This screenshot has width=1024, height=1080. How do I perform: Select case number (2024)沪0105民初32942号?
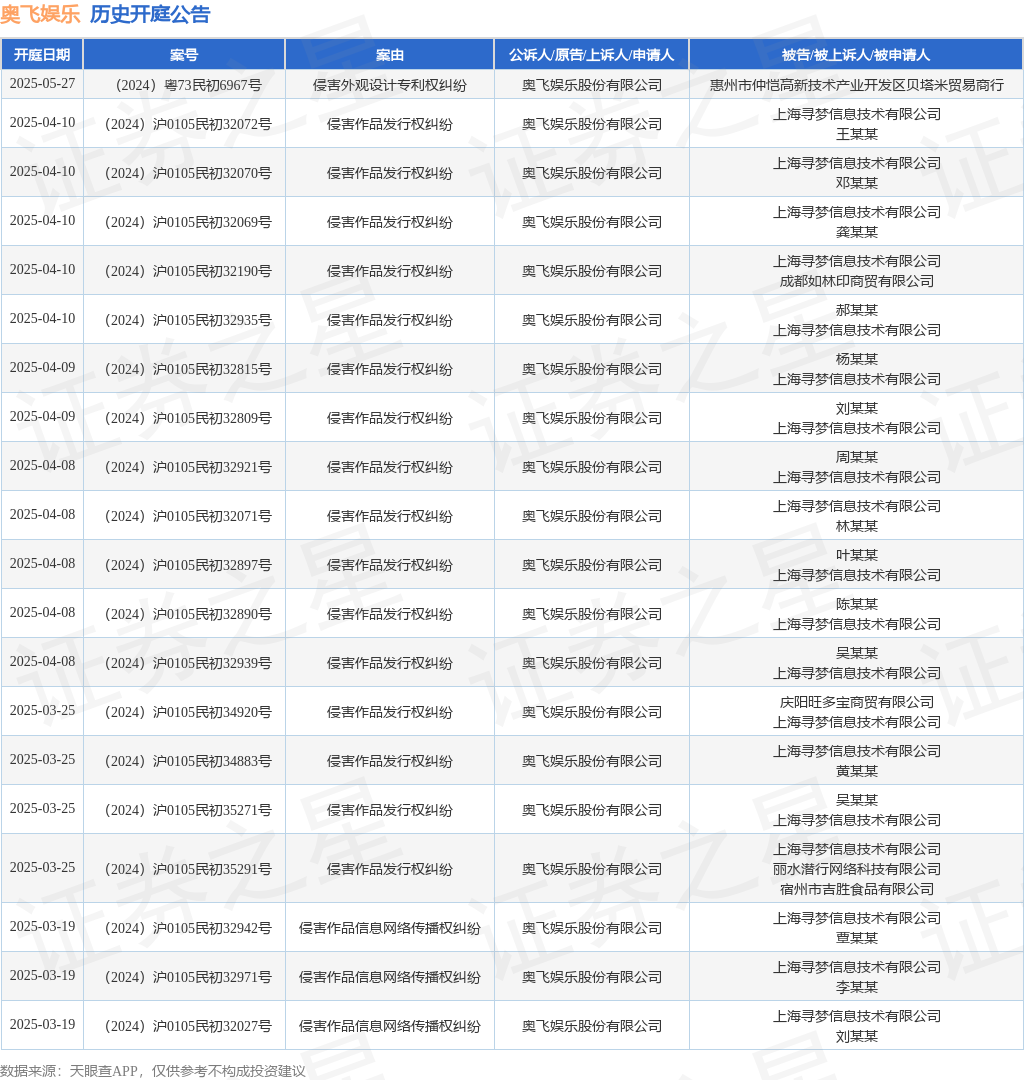coord(188,928)
